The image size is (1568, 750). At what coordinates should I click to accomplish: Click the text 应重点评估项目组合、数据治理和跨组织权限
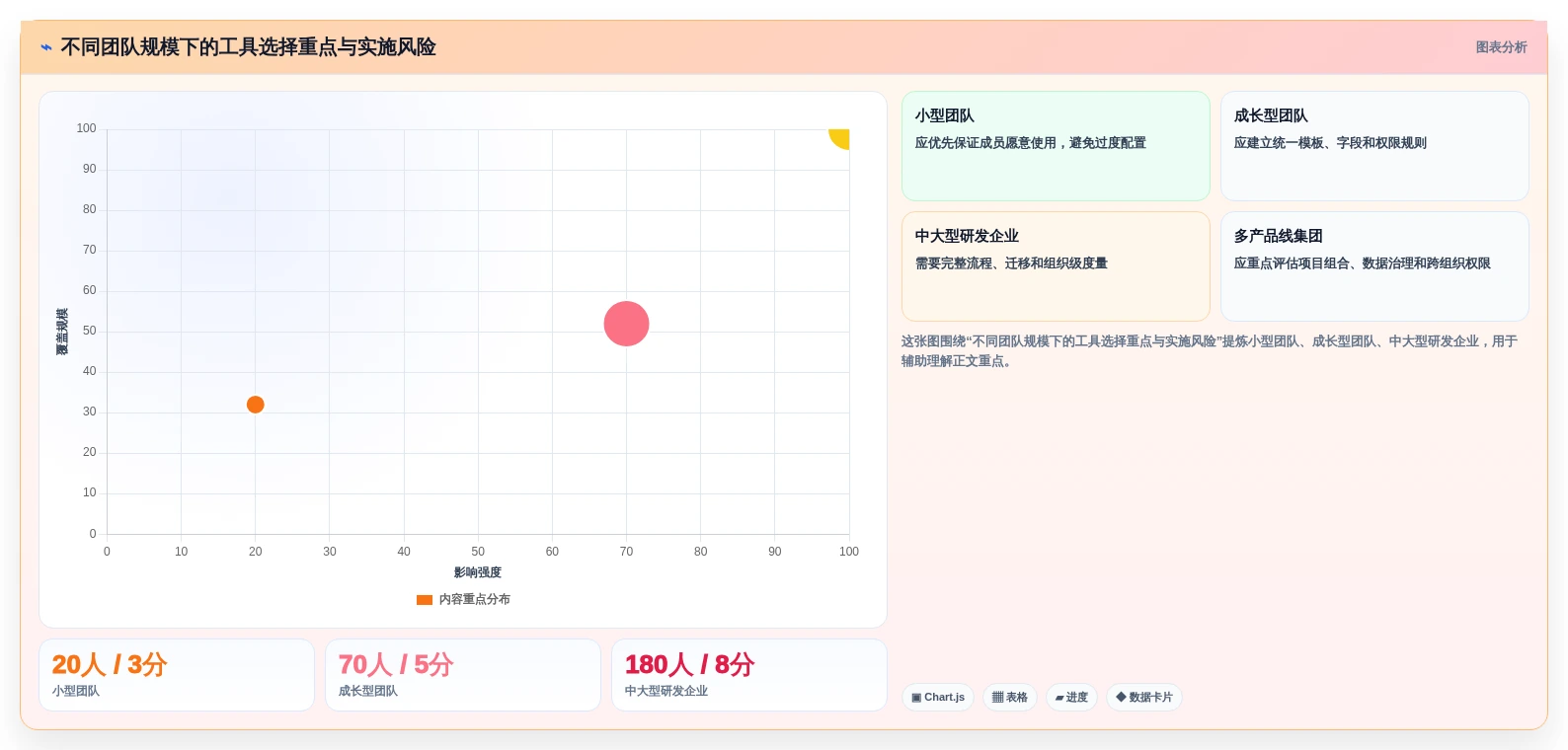(x=1363, y=263)
